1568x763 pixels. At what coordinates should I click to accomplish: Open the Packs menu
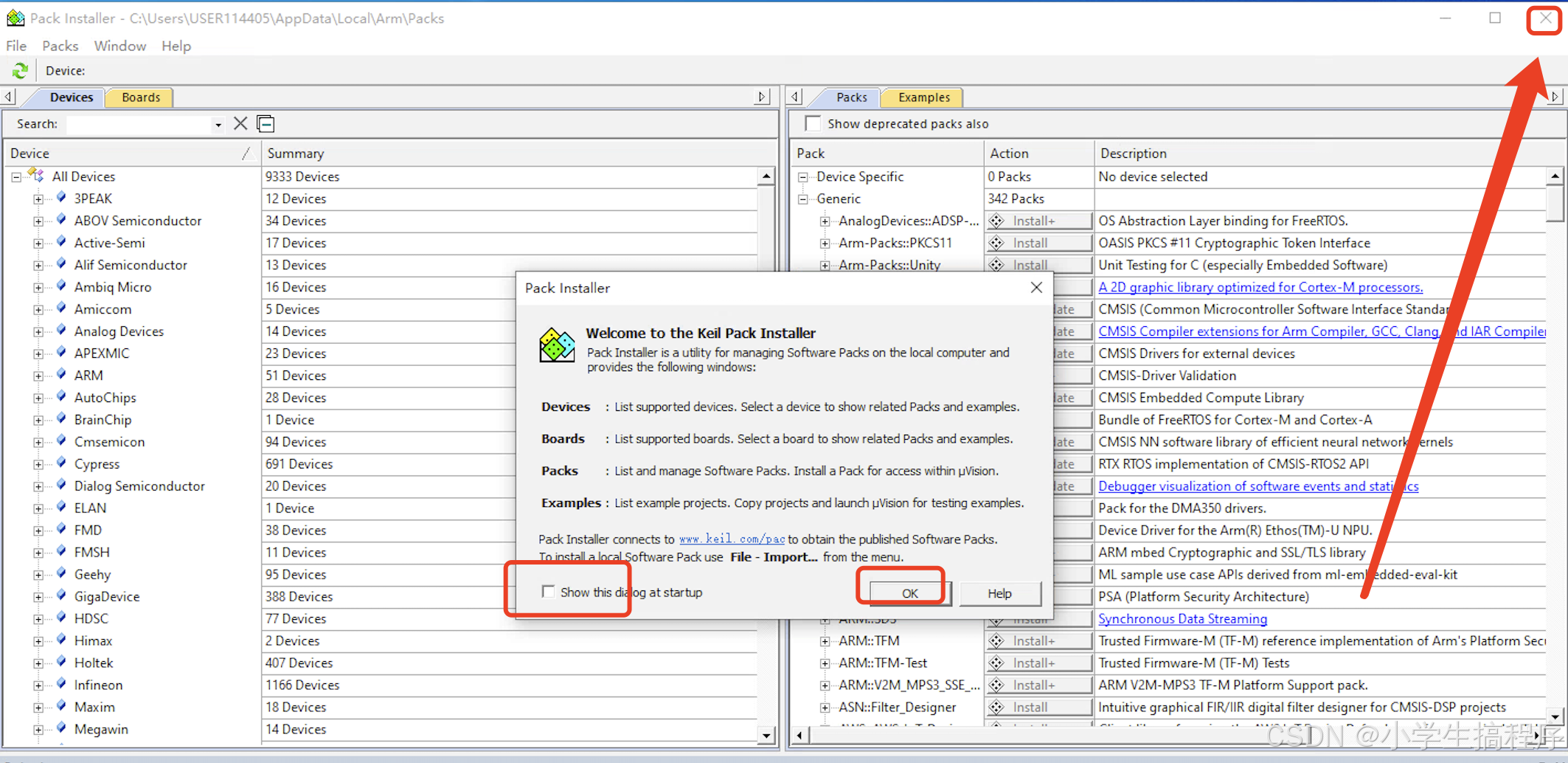pos(60,46)
